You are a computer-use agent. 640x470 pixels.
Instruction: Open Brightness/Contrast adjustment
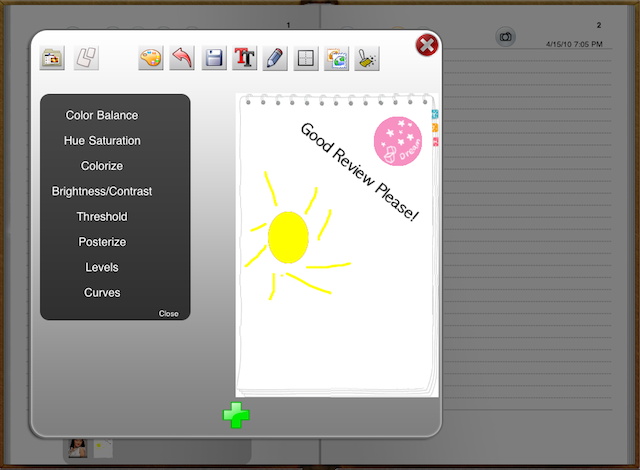102,191
